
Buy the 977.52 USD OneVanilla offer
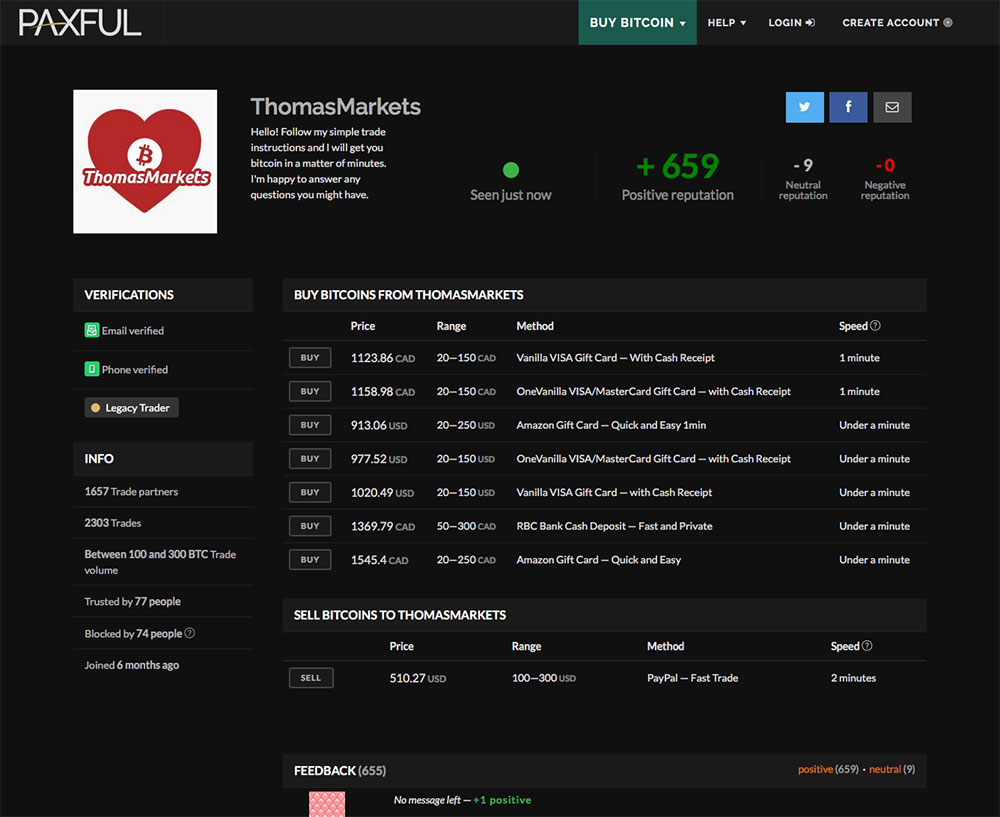[310, 459]
